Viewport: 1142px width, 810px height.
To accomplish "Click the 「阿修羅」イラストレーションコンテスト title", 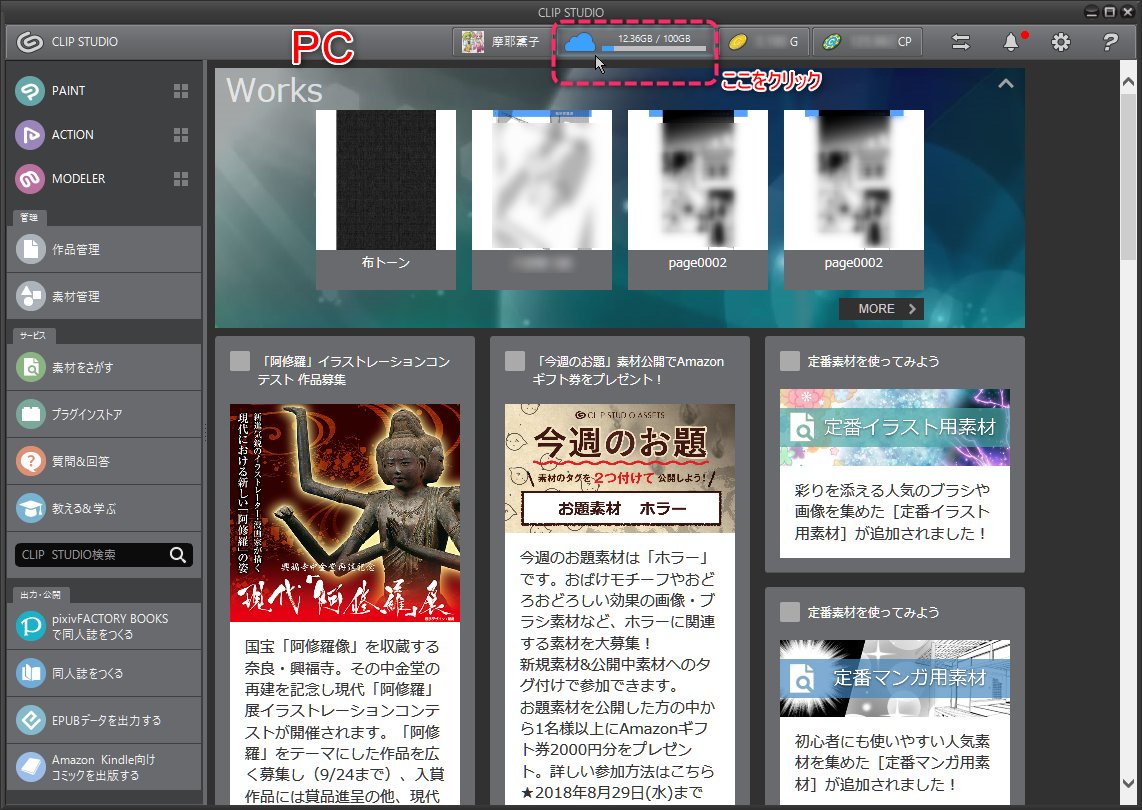I will point(354,370).
